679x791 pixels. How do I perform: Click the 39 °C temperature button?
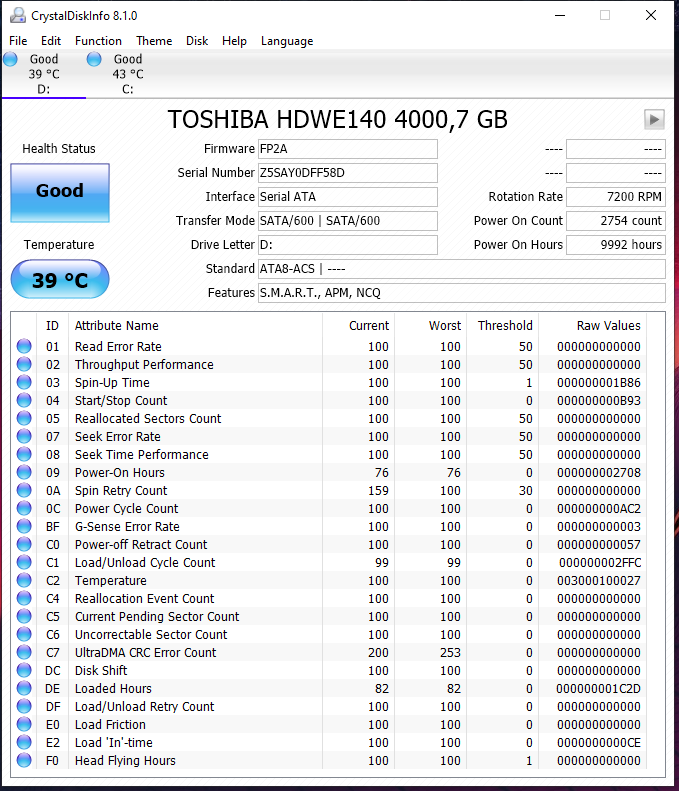pyautogui.click(x=60, y=279)
